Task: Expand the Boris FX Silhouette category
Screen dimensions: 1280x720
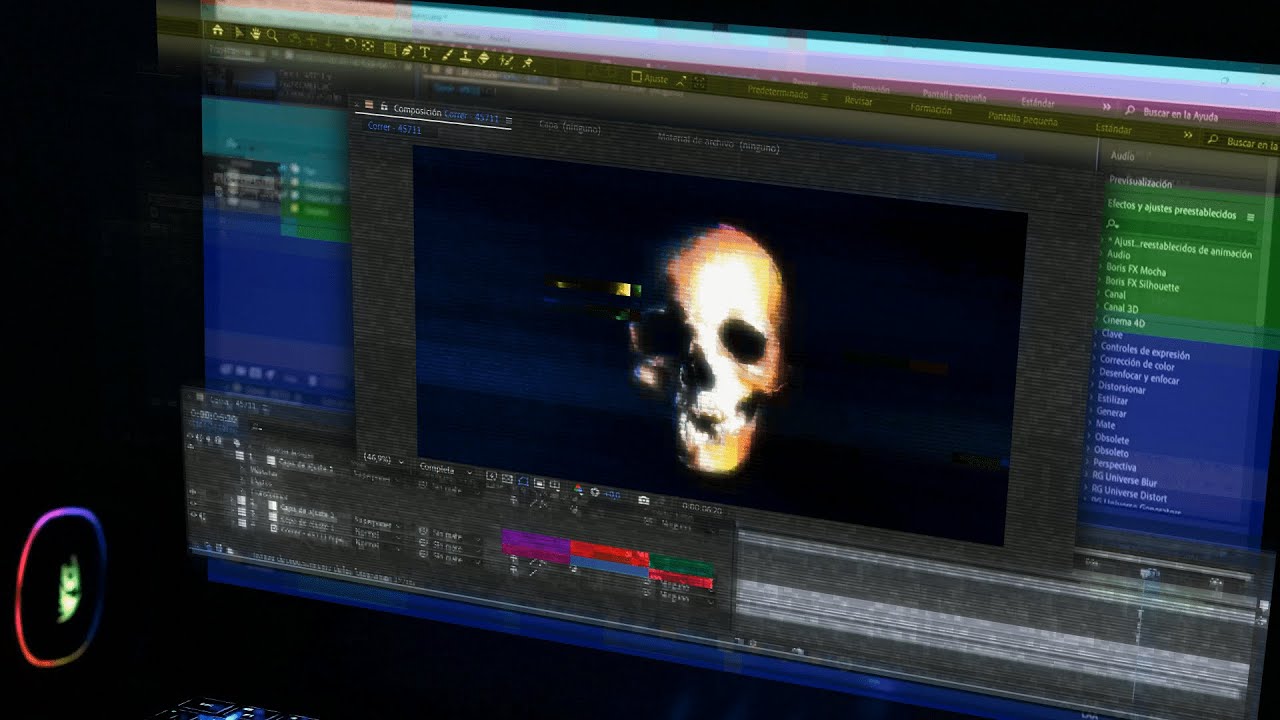Action: pyautogui.click(x=1141, y=285)
